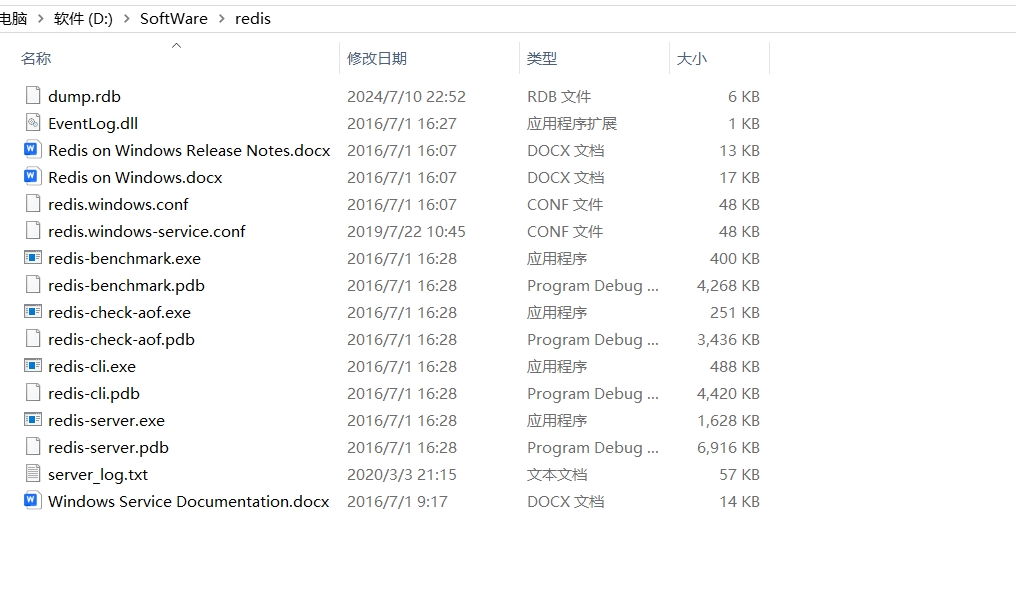The height and width of the screenshot is (615, 1016).
Task: Select Windows Service Documentation.docx file name
Action: [189, 502]
